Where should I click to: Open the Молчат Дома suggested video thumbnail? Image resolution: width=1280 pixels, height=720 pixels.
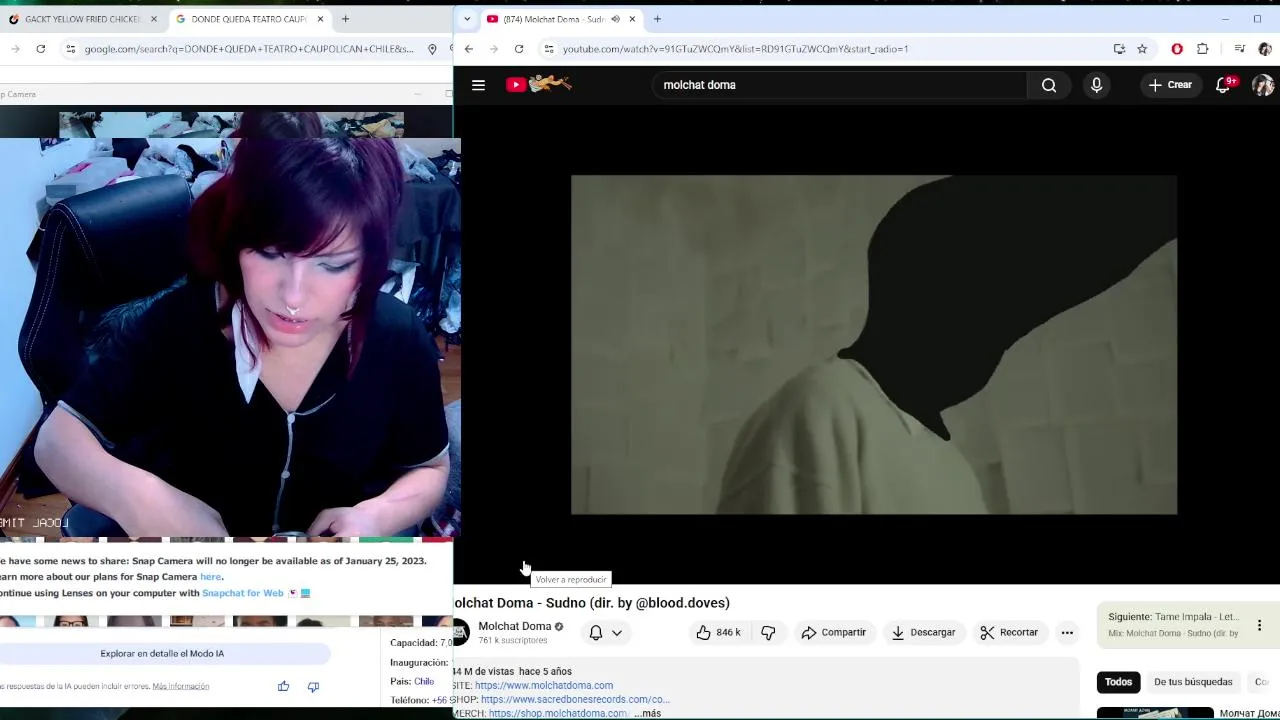tap(1155, 713)
